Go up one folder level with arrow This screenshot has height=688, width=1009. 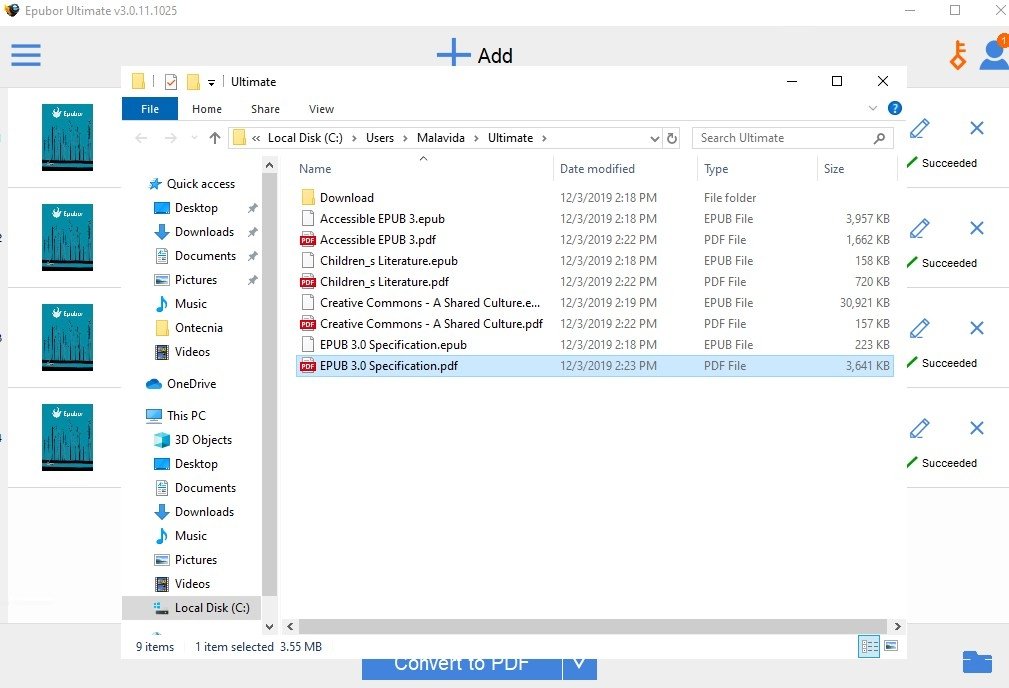coord(215,138)
